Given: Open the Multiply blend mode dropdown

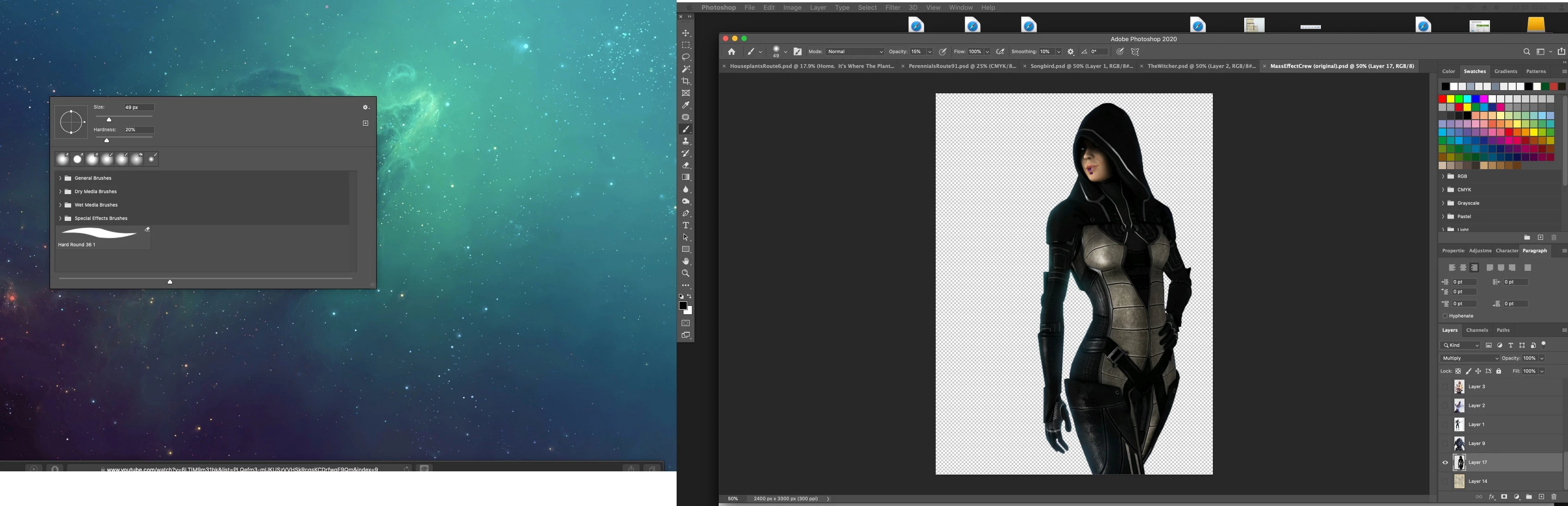Looking at the screenshot, I should (x=1470, y=358).
